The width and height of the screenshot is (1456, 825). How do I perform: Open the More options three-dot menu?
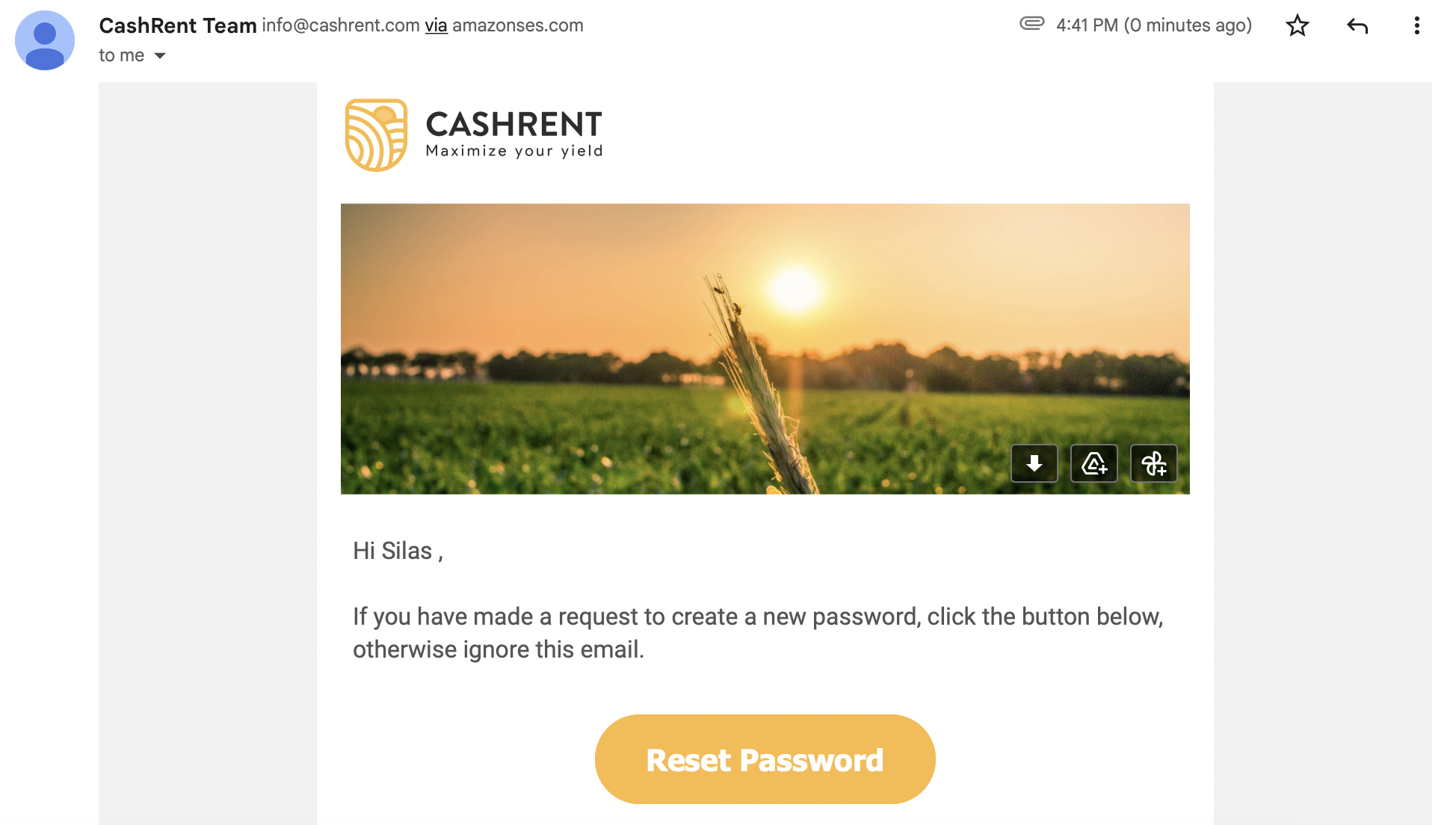click(x=1416, y=26)
